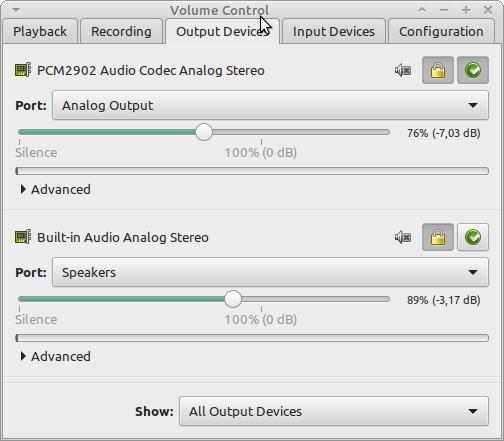504x441 pixels.
Task: Switch to the Recording tab
Action: tap(121, 32)
